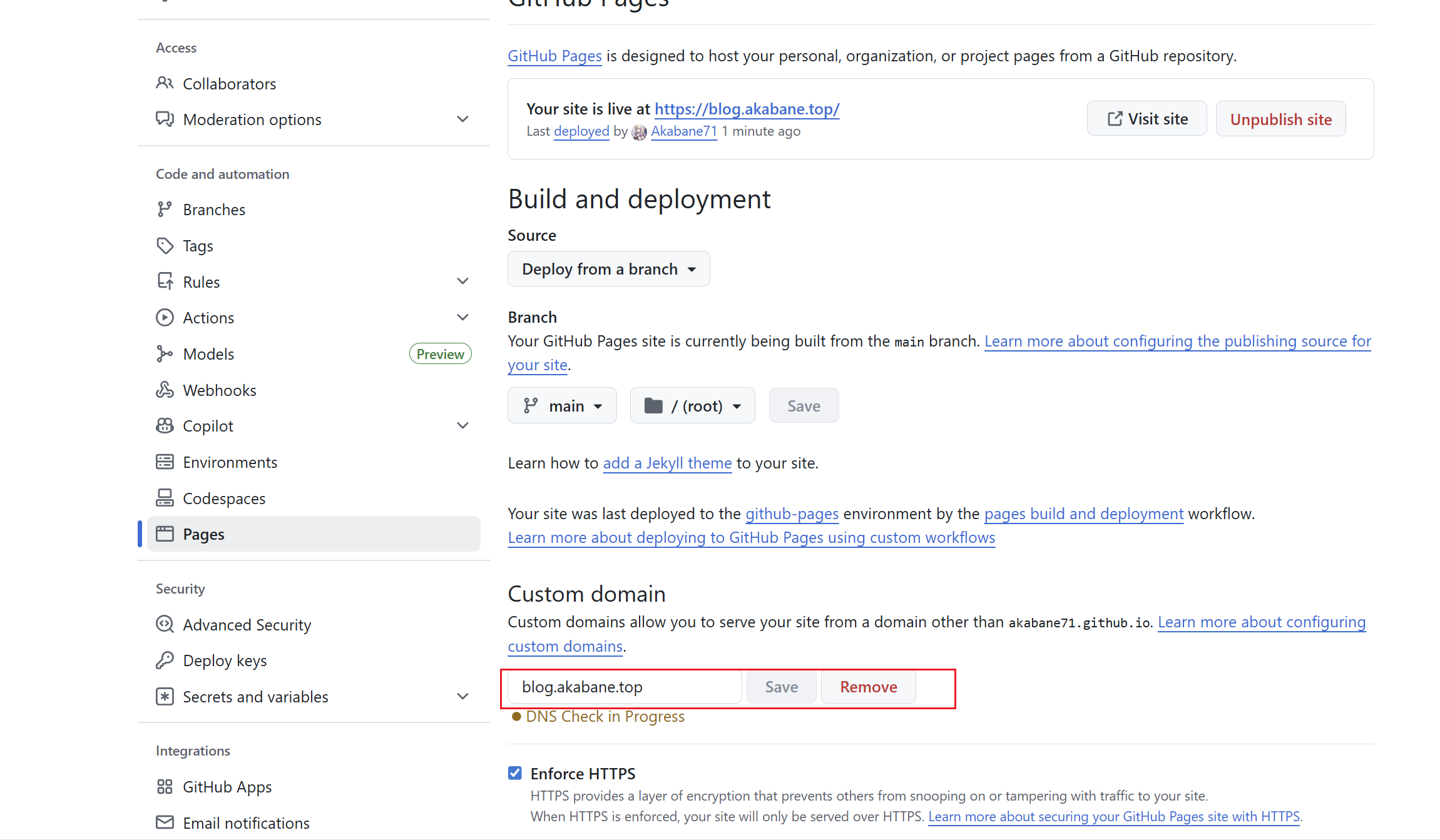The image size is (1440, 840).
Task: Open the / (root) folder dropdown
Action: [x=692, y=406]
